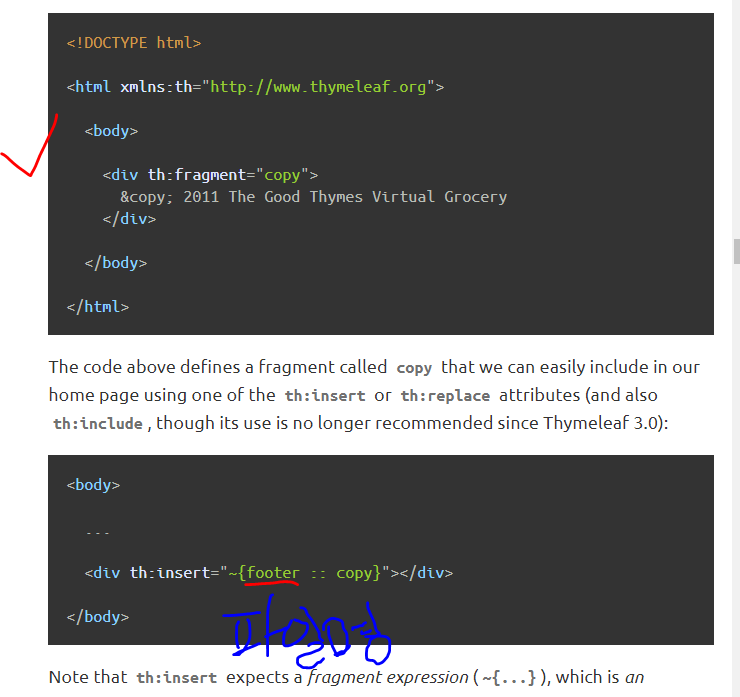Click the italic "fragment expression" phrase
This screenshot has width=740, height=697.
pos(388,678)
